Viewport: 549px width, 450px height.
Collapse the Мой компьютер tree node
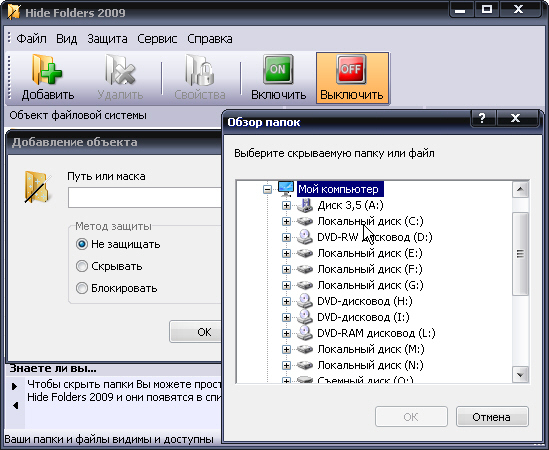coord(267,189)
